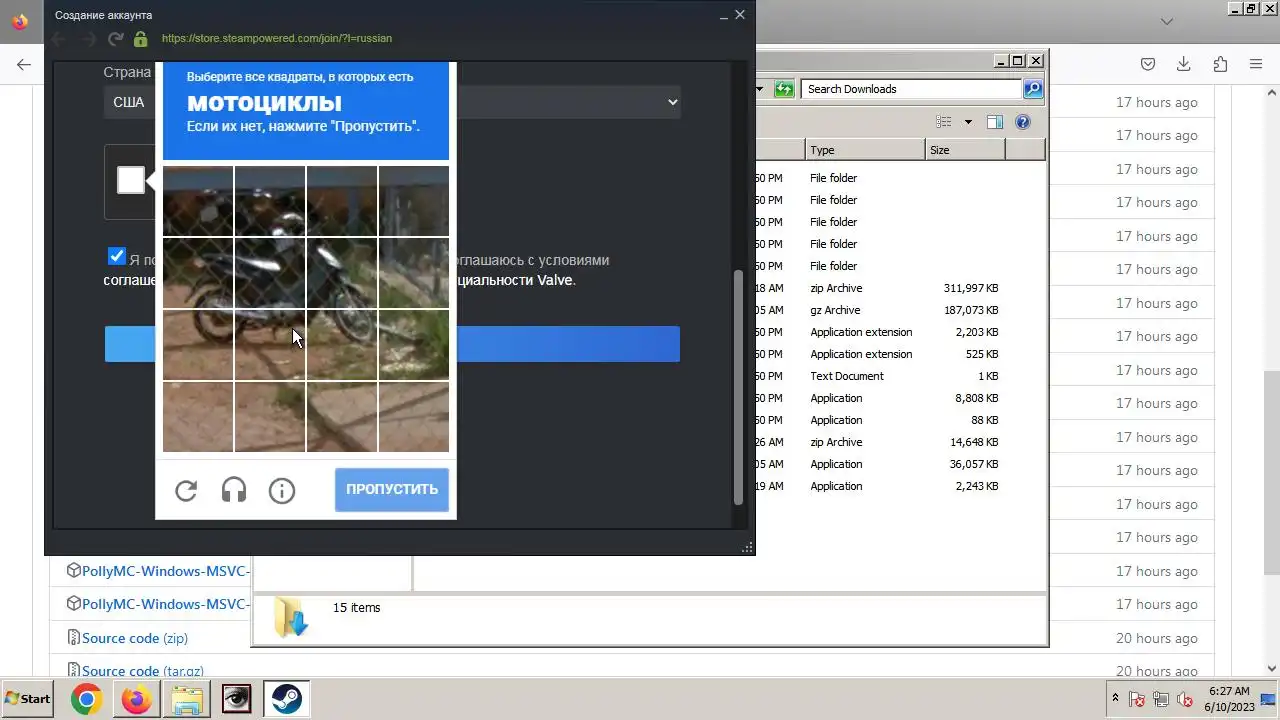1280x720 pixels.
Task: Select the Text Document row in Explorer
Action: tap(900, 376)
